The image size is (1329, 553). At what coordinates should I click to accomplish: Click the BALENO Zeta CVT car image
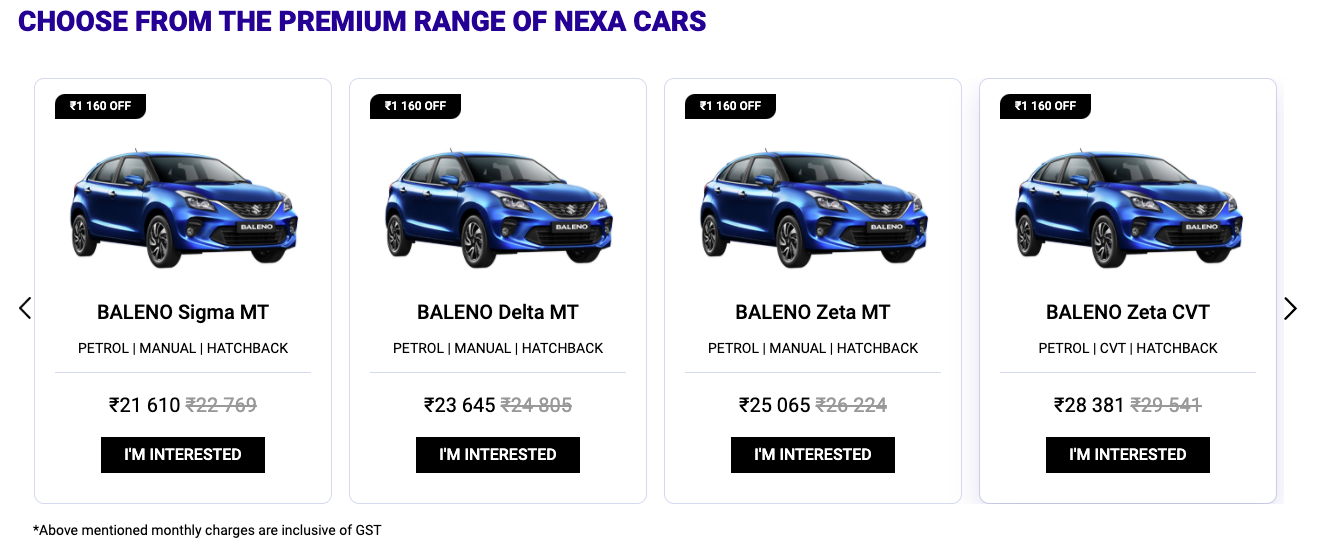1128,205
